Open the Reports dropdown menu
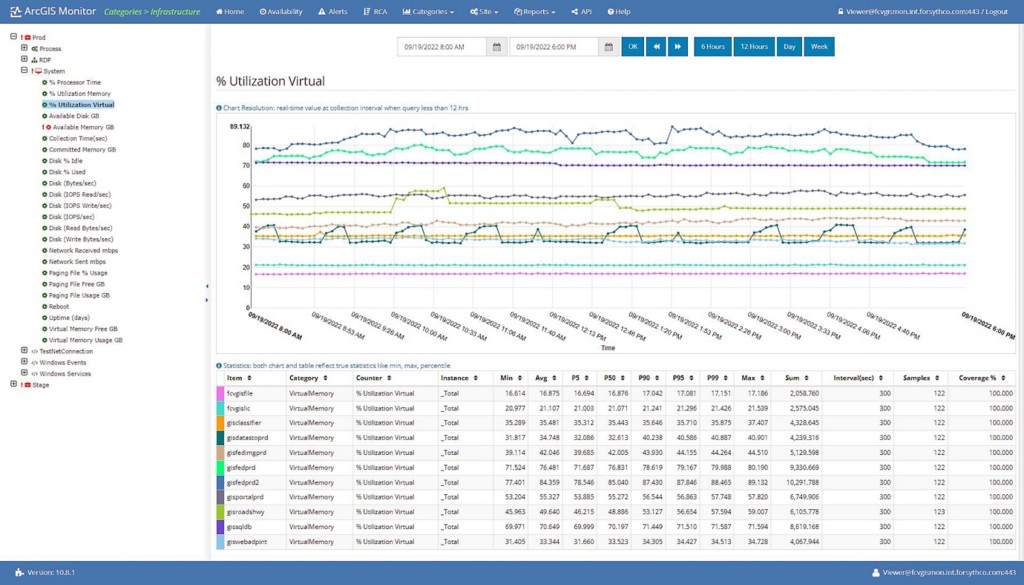 point(535,12)
